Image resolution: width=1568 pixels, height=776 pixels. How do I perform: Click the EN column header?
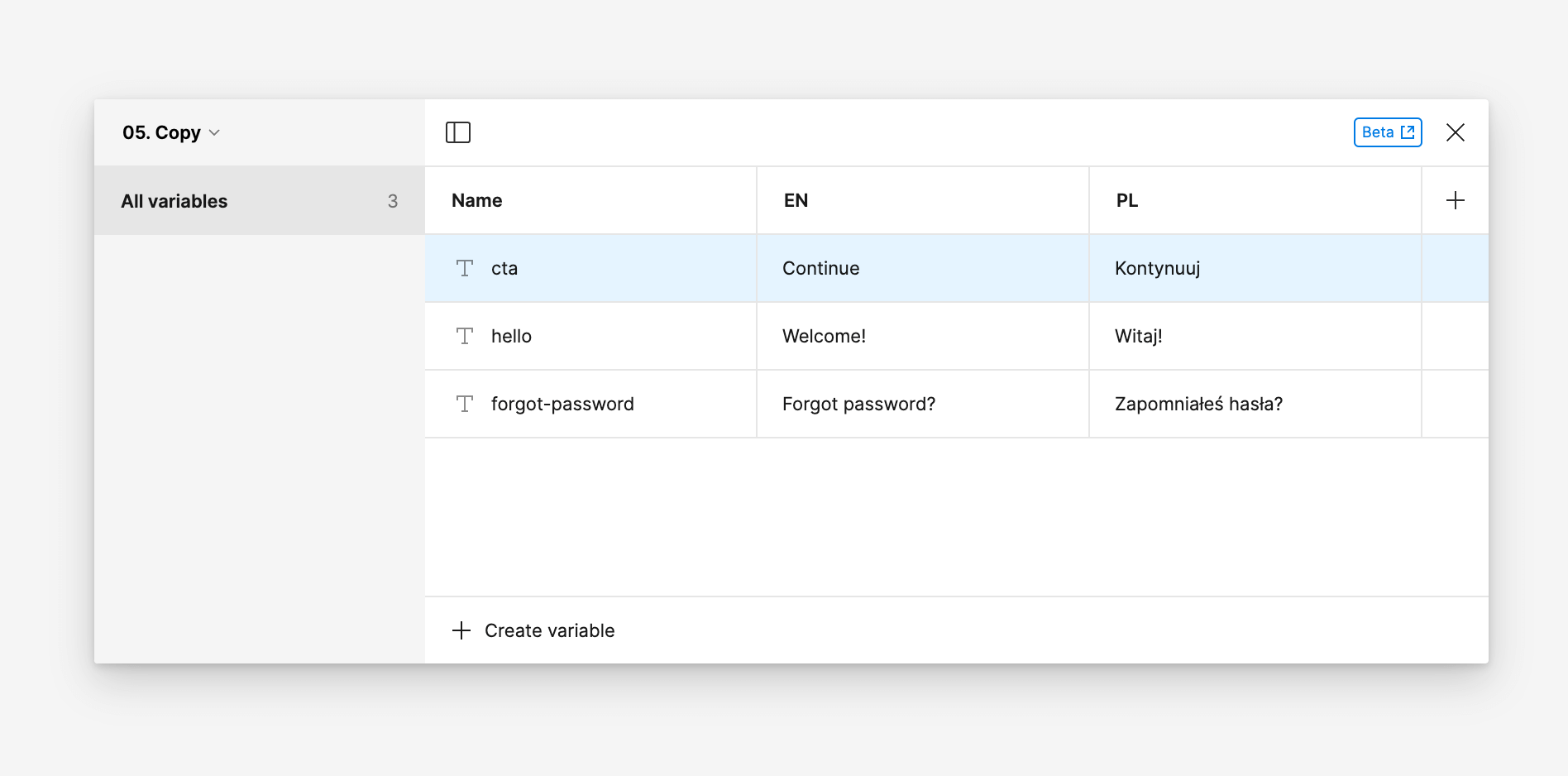[x=796, y=199]
